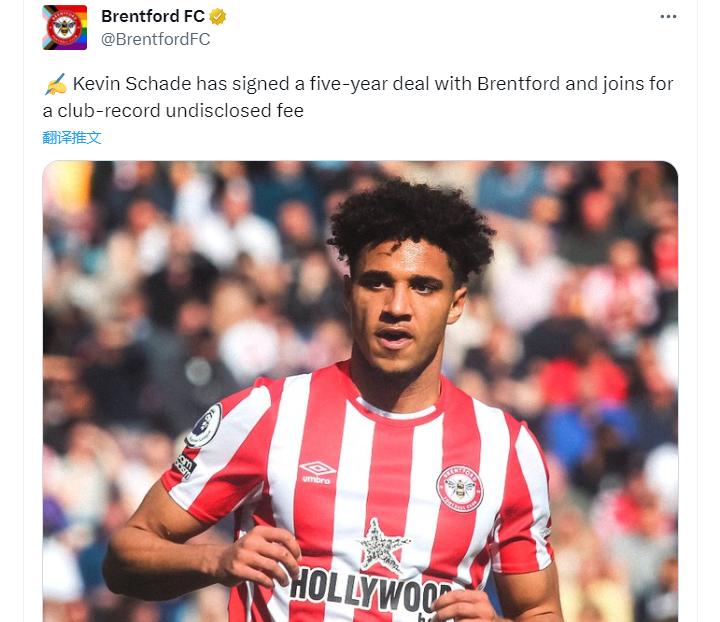Open the Kevin Schade photo full size
720x622 pixels.
[x=360, y=391]
